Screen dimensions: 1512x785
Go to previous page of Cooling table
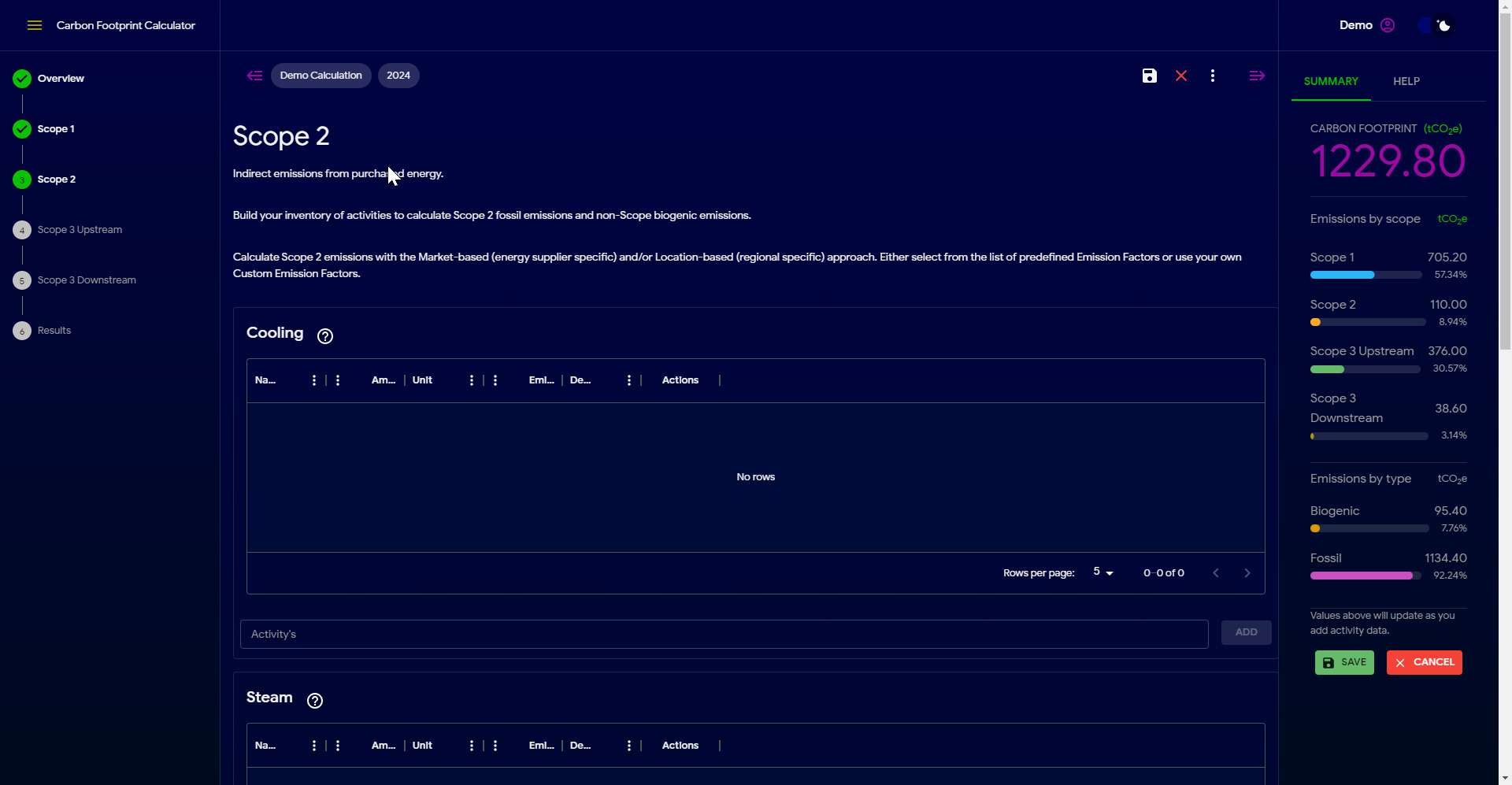pos(1216,573)
